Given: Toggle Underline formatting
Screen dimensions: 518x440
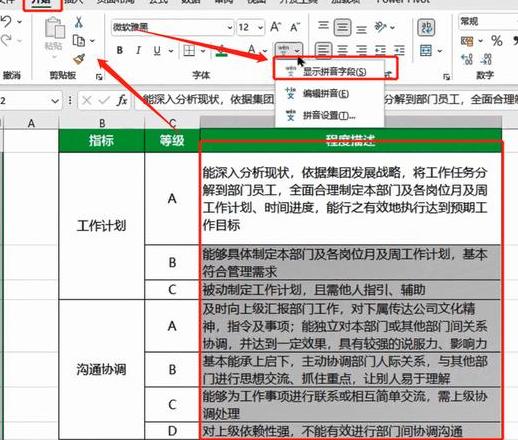Looking at the screenshot, I should [157, 51].
